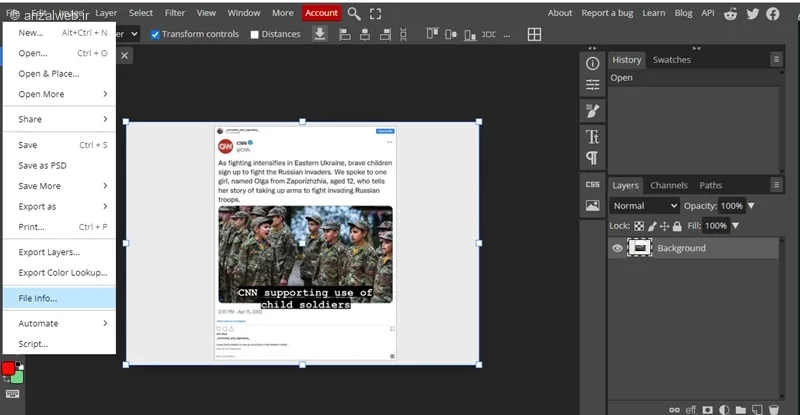Open Layers panel options menu
Screen dimensions: 800x415
[x=776, y=185]
